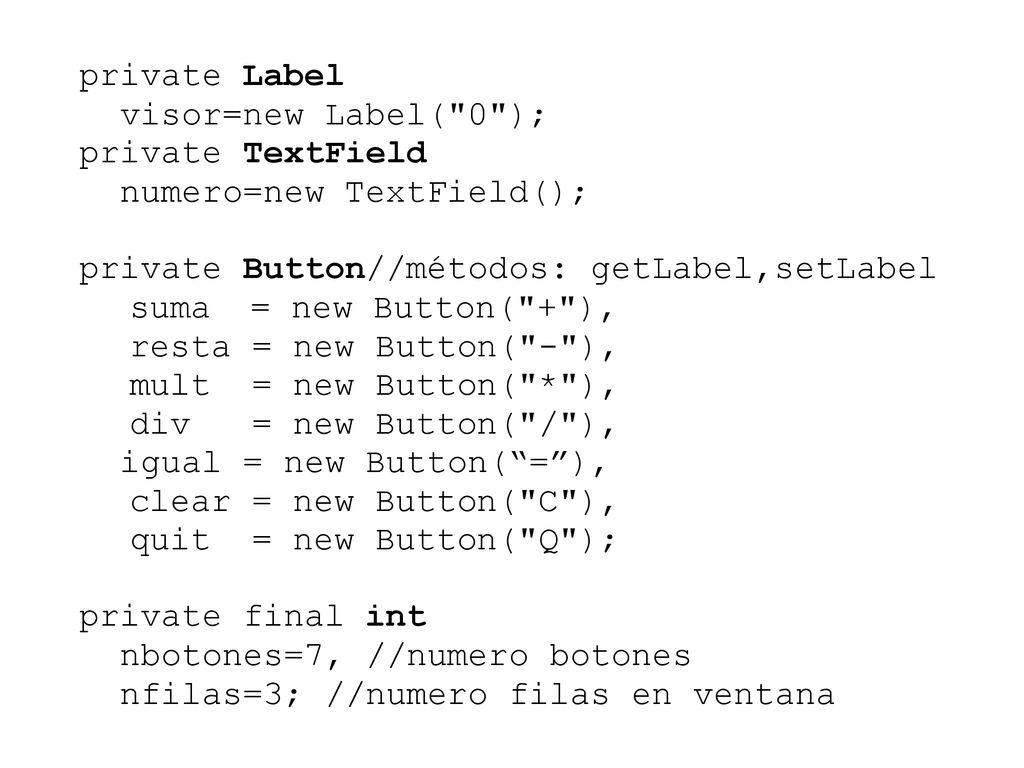Image resolution: width=1024 pixels, height=768 pixels.
Task: Click the mult variable name
Action: (169, 385)
